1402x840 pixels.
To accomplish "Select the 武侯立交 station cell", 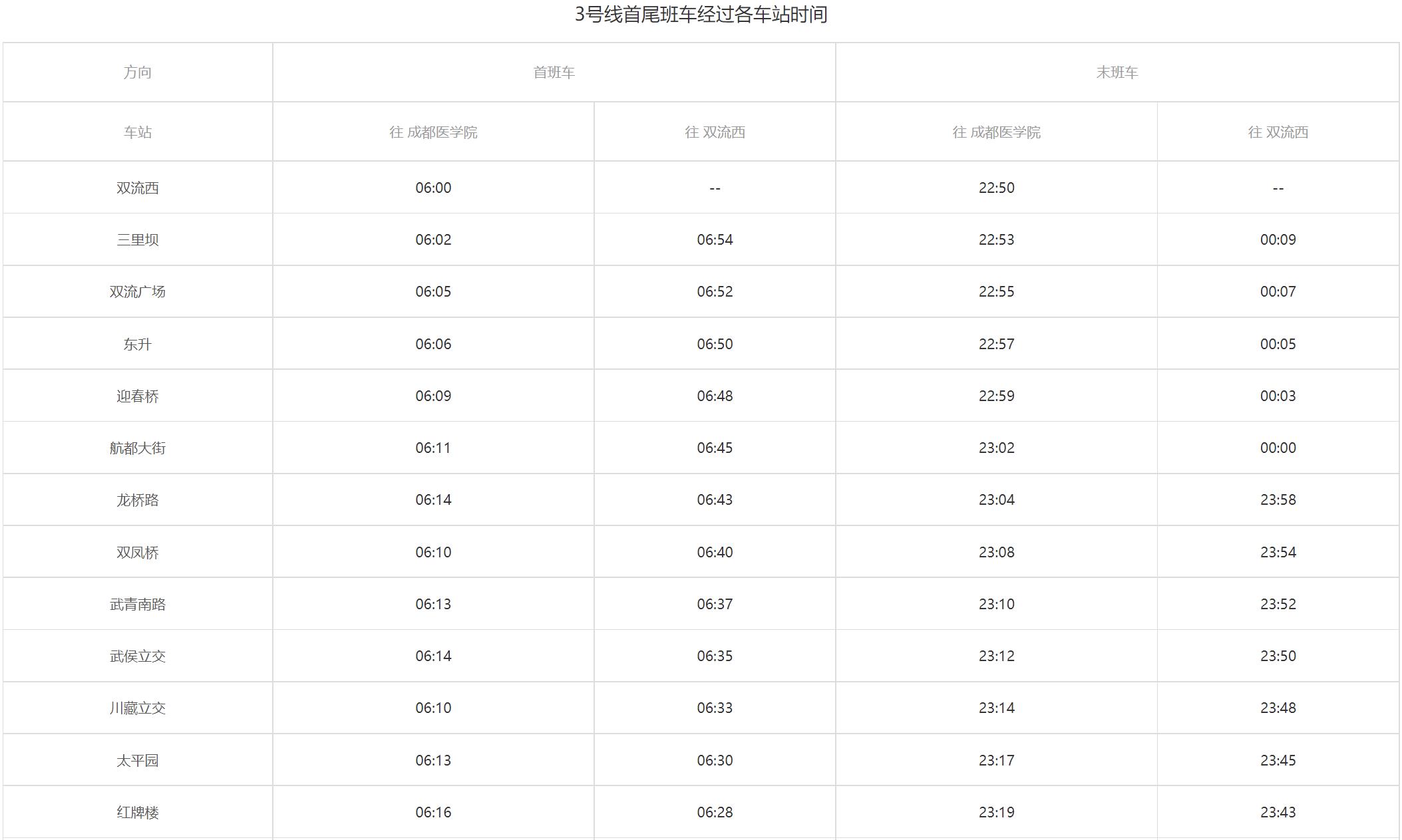I will coord(138,656).
